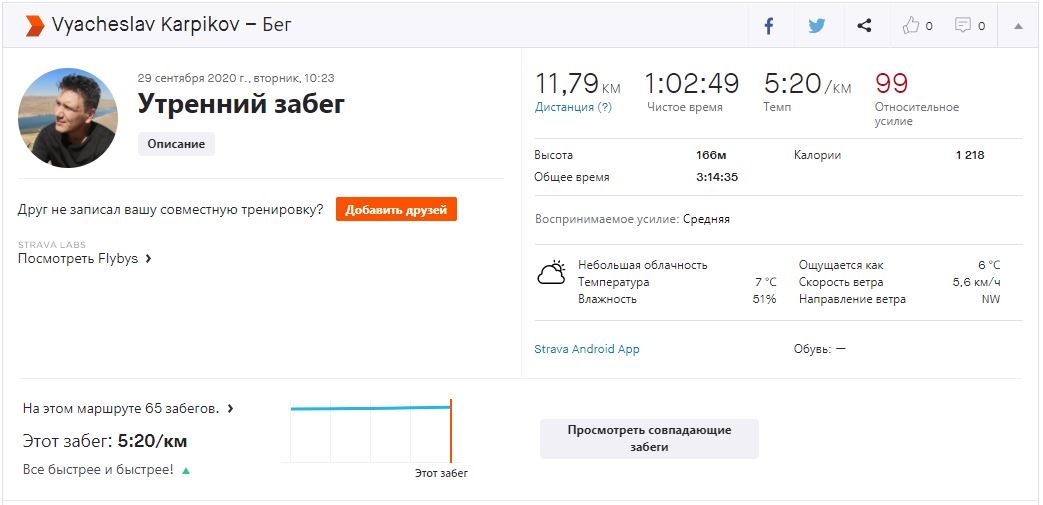Give kudos with thumbs-up icon
Screen dimensions: 1043x505
pyautogui.click(x=911, y=26)
